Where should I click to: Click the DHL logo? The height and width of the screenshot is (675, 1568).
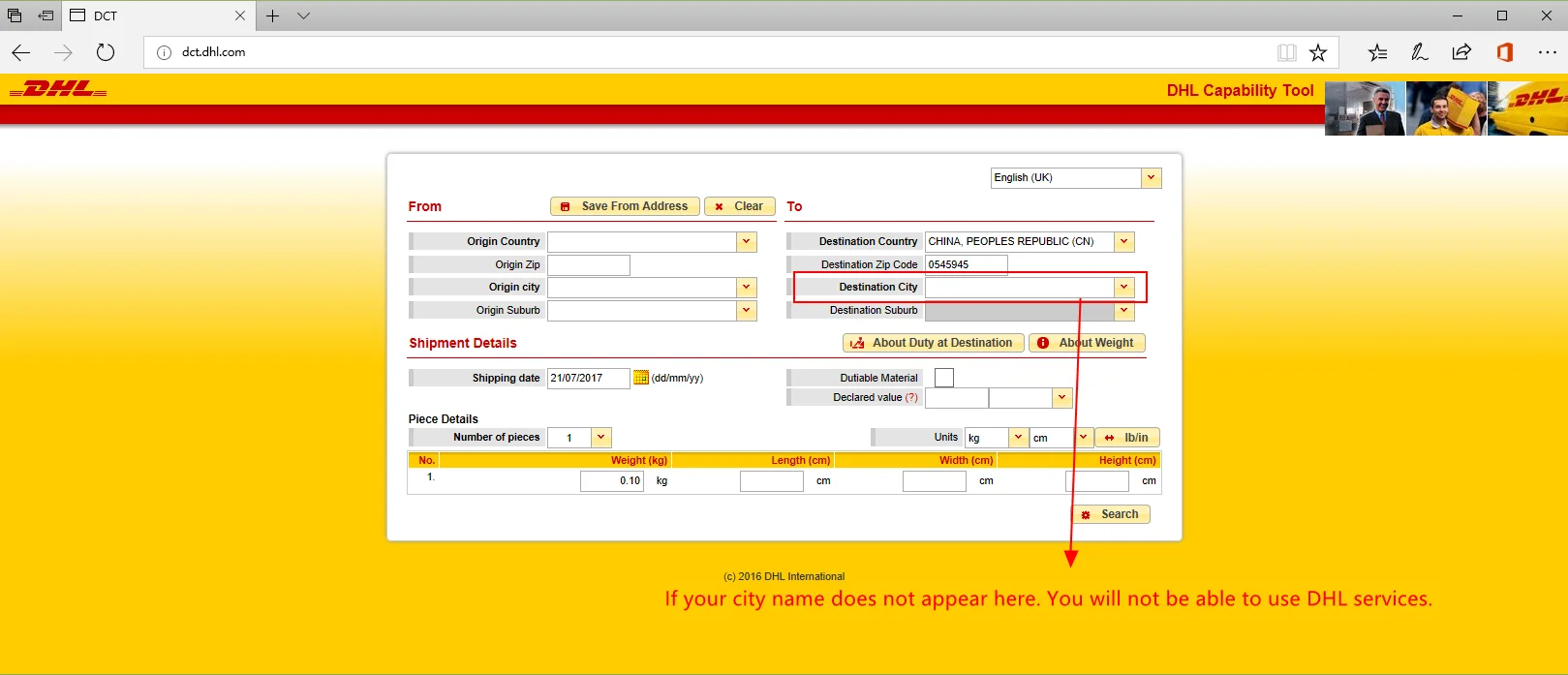(58, 89)
